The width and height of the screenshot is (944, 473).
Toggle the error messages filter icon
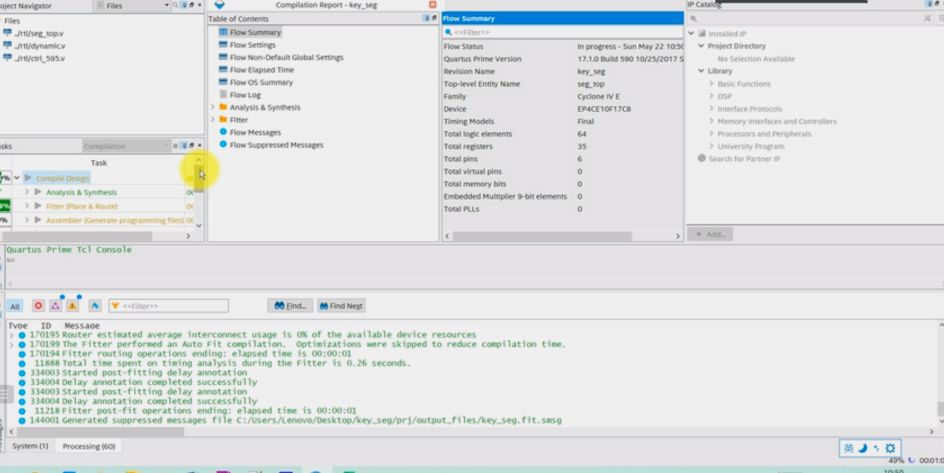(38, 306)
